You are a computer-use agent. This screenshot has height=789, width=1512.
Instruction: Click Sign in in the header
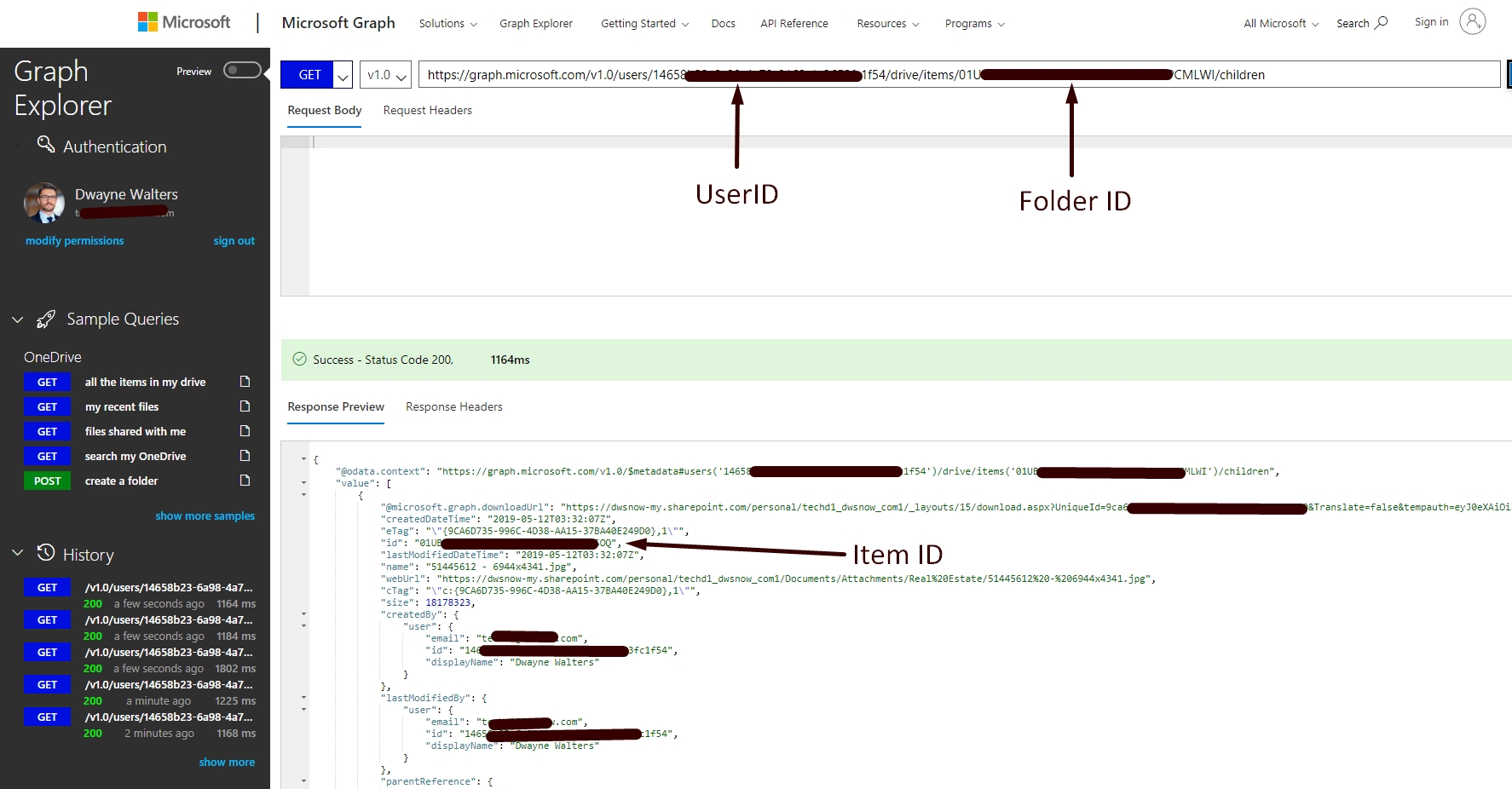tap(1432, 22)
